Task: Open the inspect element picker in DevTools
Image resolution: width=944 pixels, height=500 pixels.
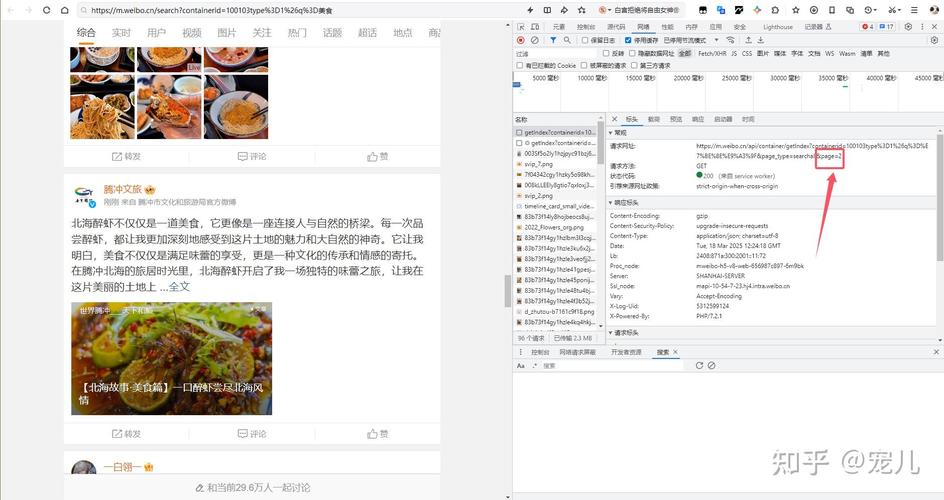Action: tap(521, 27)
